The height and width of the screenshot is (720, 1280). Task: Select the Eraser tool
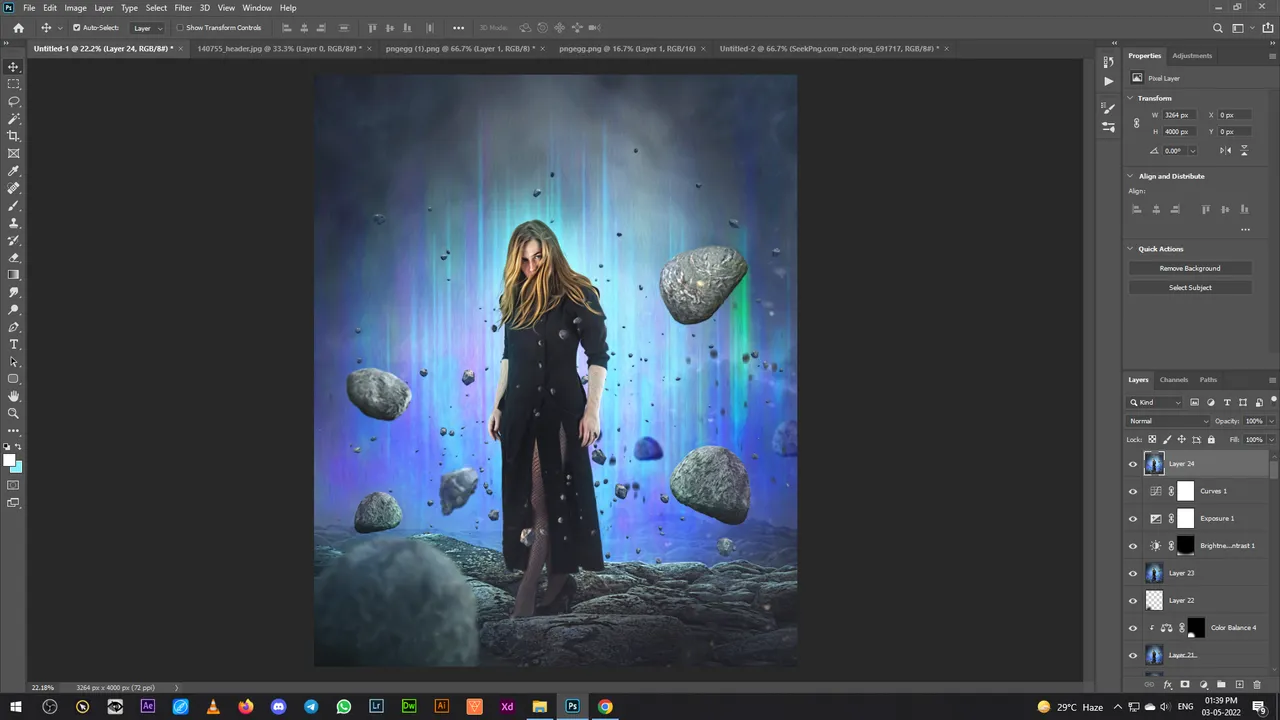coord(14,257)
